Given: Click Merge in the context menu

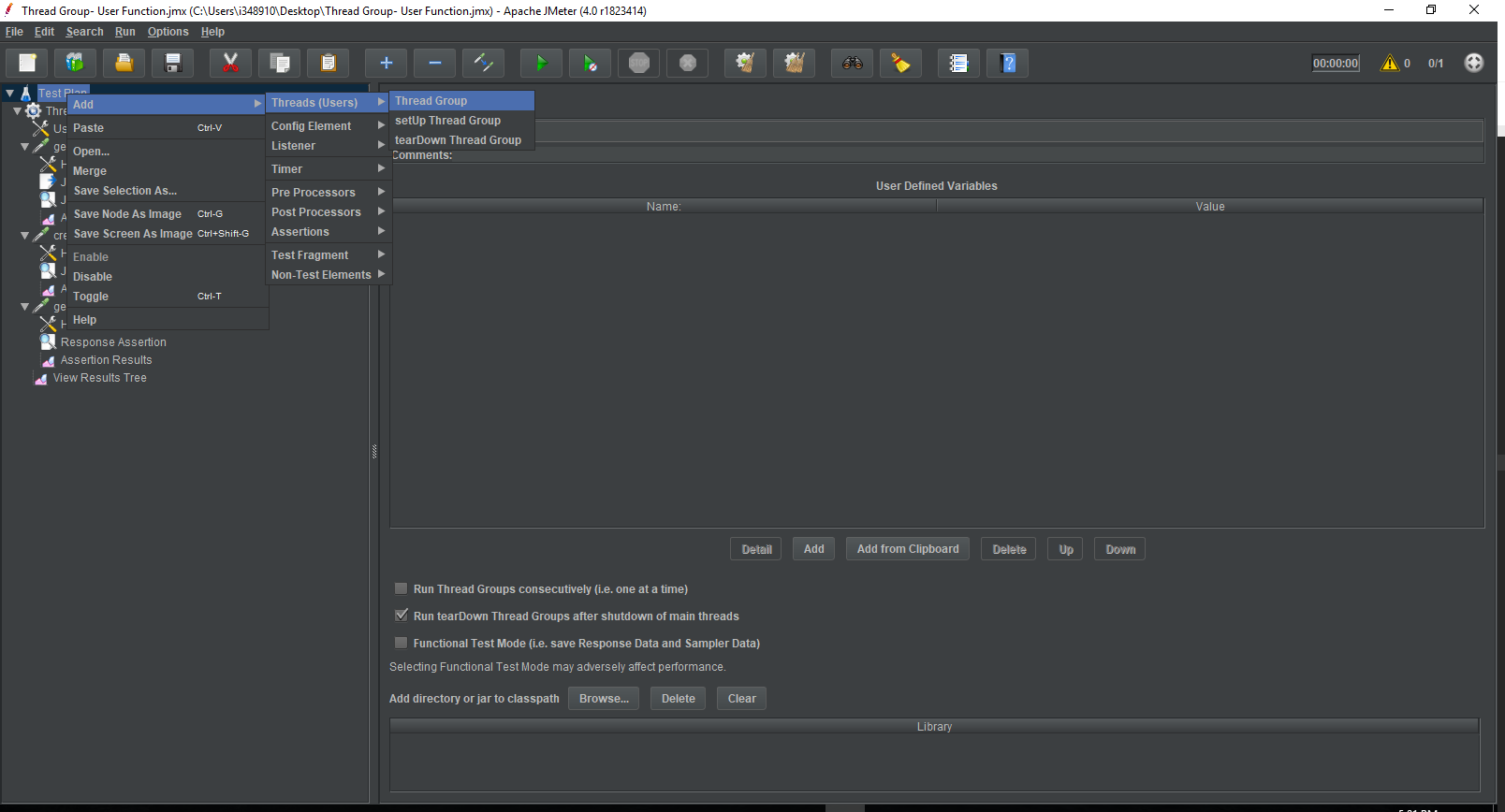Looking at the screenshot, I should (168, 171).
